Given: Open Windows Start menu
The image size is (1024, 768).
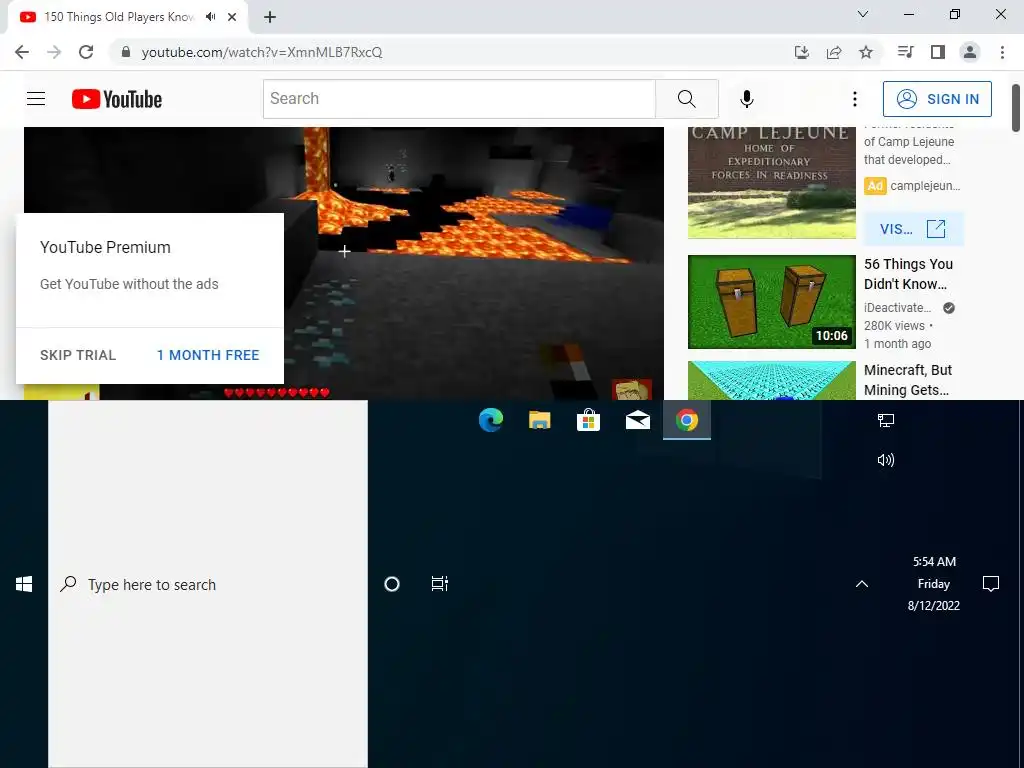Looking at the screenshot, I should [24, 584].
